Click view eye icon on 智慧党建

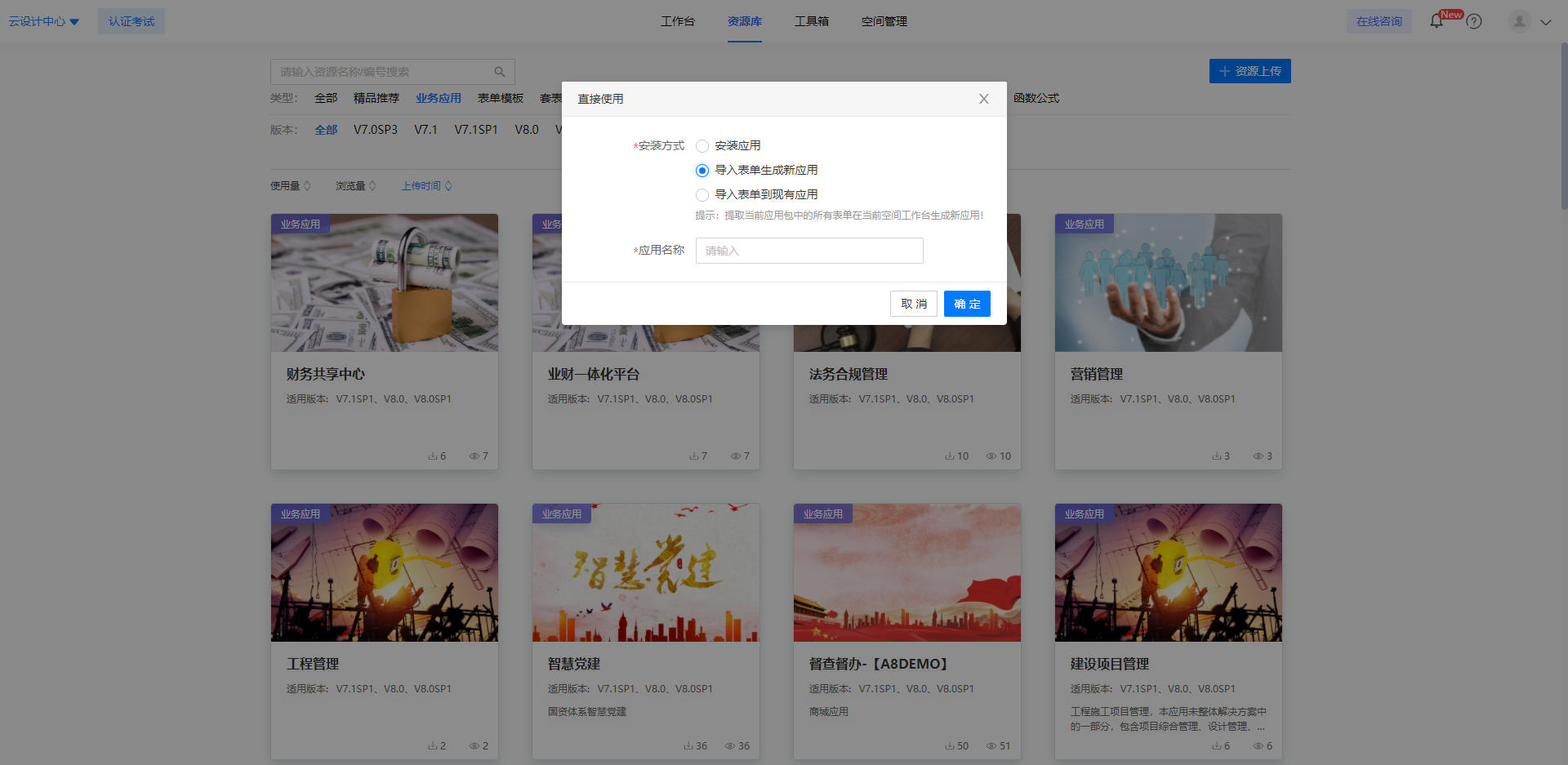tap(729, 746)
